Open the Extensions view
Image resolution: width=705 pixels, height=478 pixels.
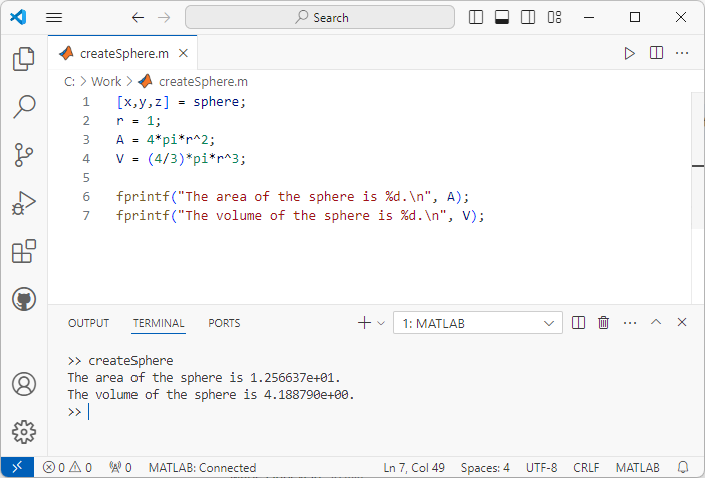click(x=24, y=251)
